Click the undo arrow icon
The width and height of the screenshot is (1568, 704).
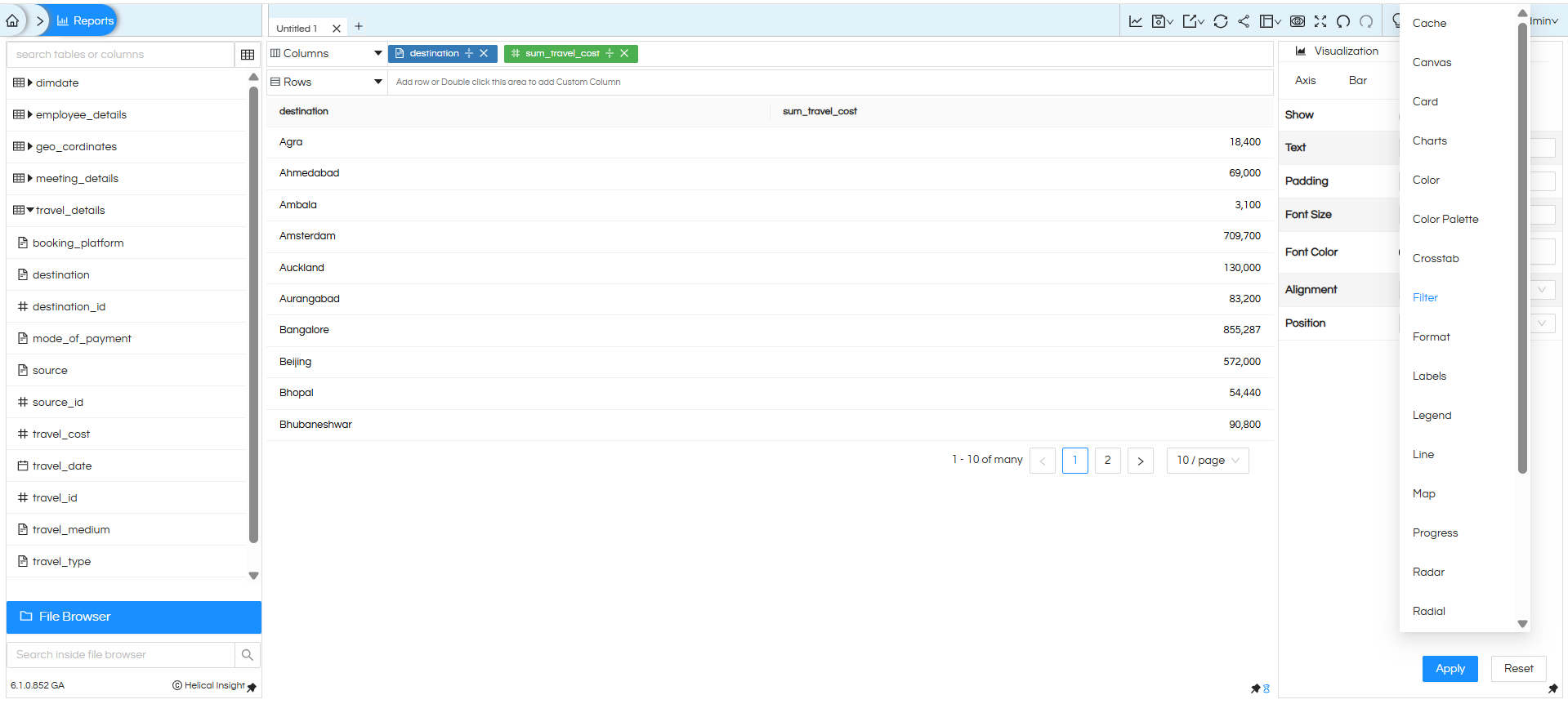click(1343, 21)
